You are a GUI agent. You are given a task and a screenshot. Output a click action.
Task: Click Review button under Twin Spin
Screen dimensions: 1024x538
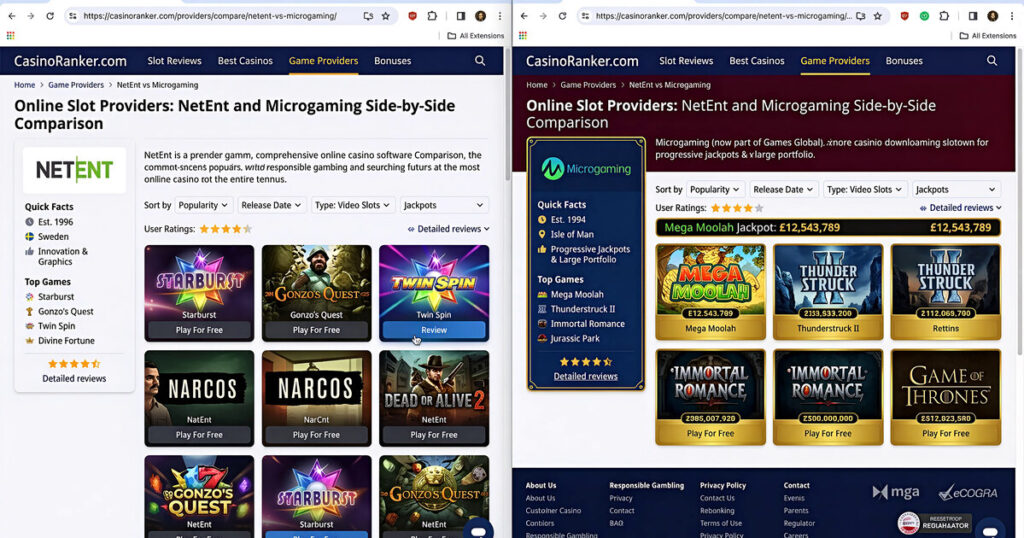click(x=434, y=330)
